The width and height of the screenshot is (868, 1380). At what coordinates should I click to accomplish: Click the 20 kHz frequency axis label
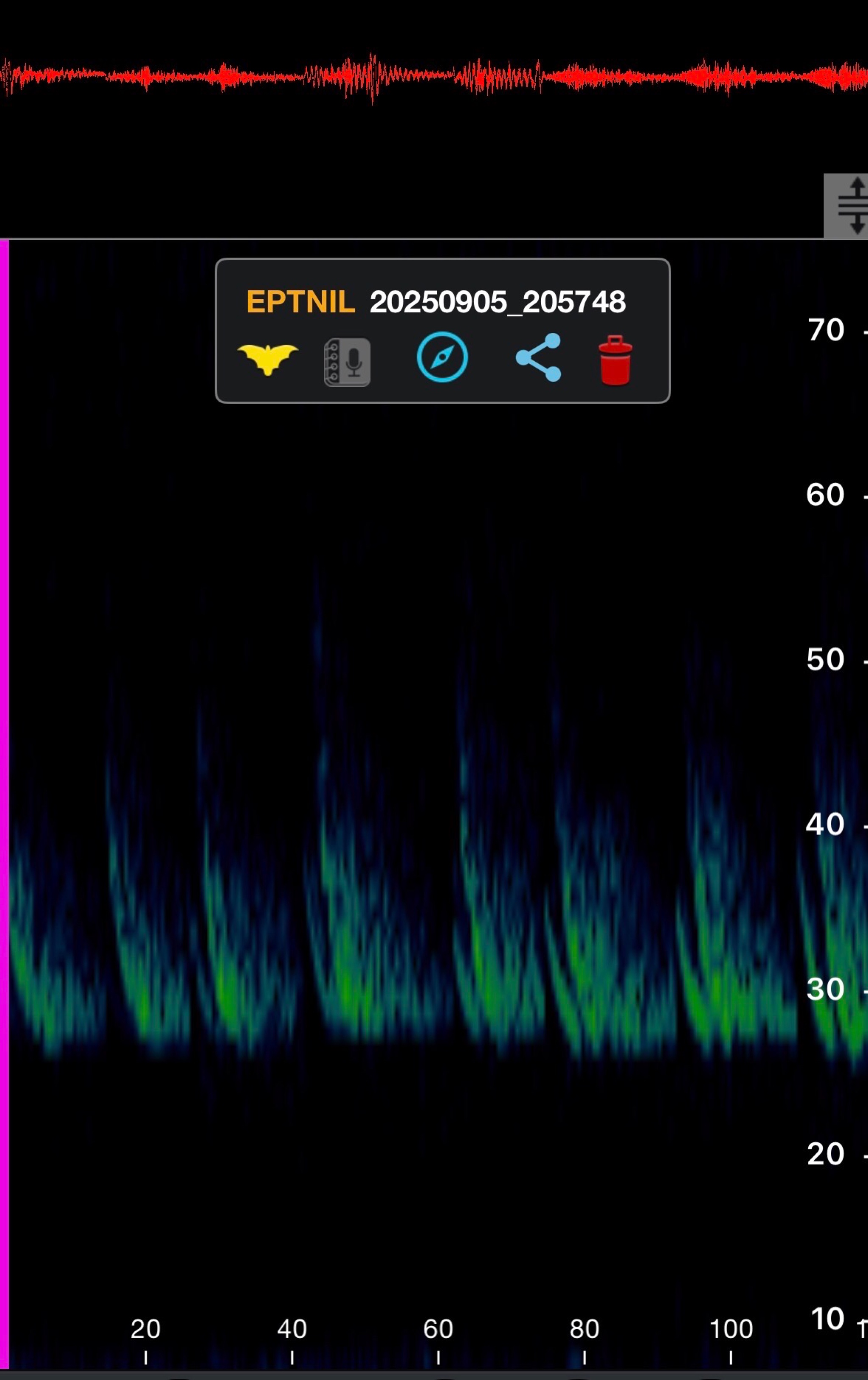pyautogui.click(x=825, y=1154)
